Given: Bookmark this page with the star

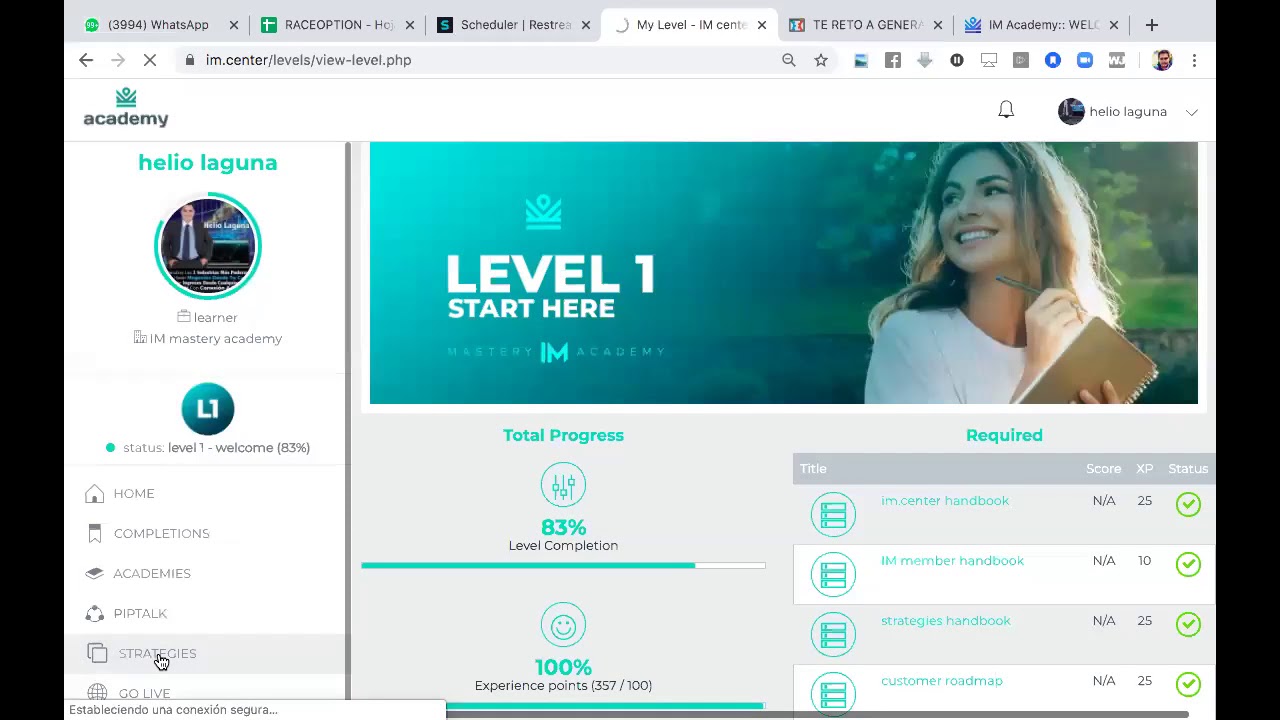Looking at the screenshot, I should tap(821, 60).
